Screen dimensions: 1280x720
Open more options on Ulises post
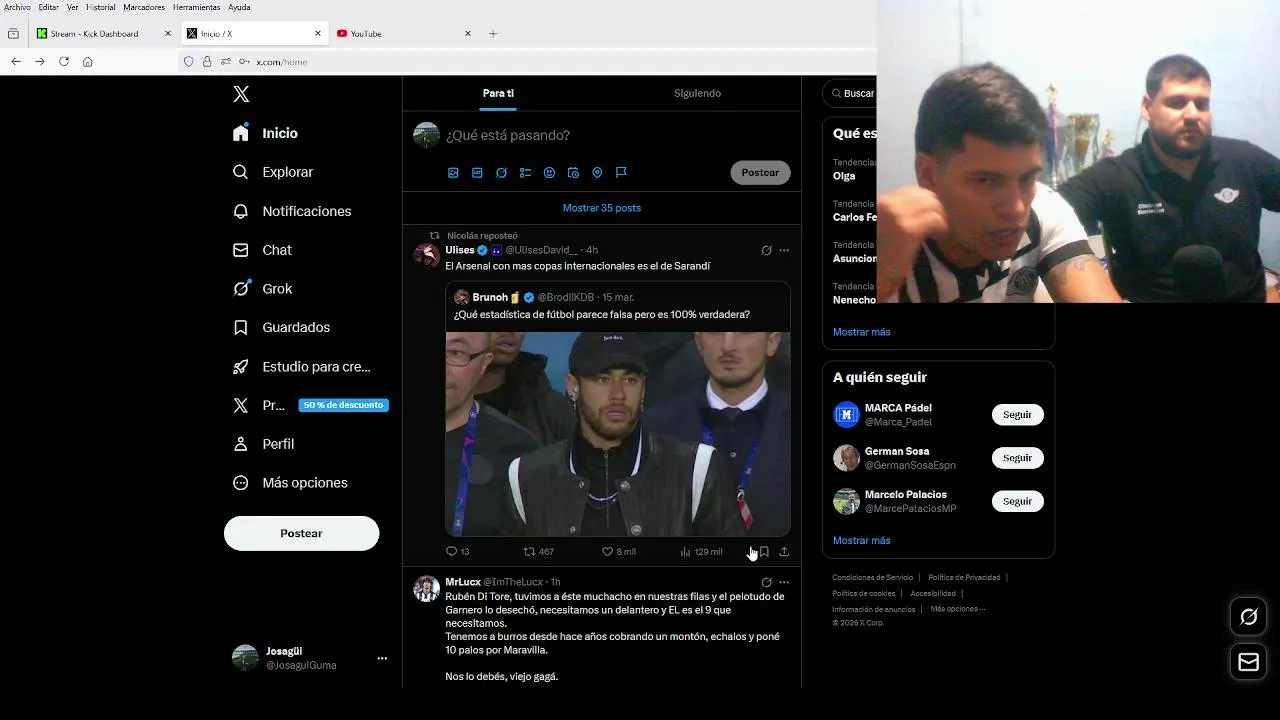coord(784,250)
